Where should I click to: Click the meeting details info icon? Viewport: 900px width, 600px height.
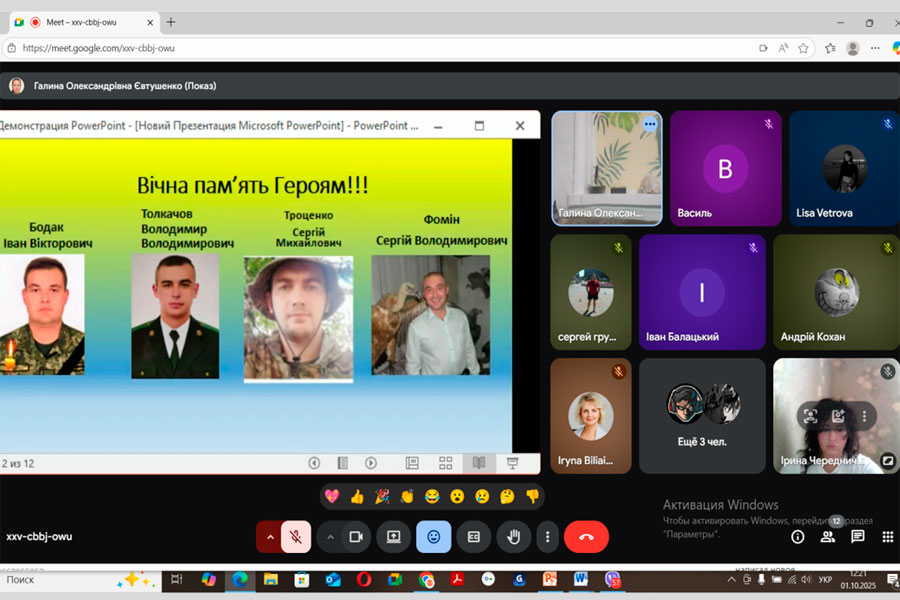pos(798,537)
